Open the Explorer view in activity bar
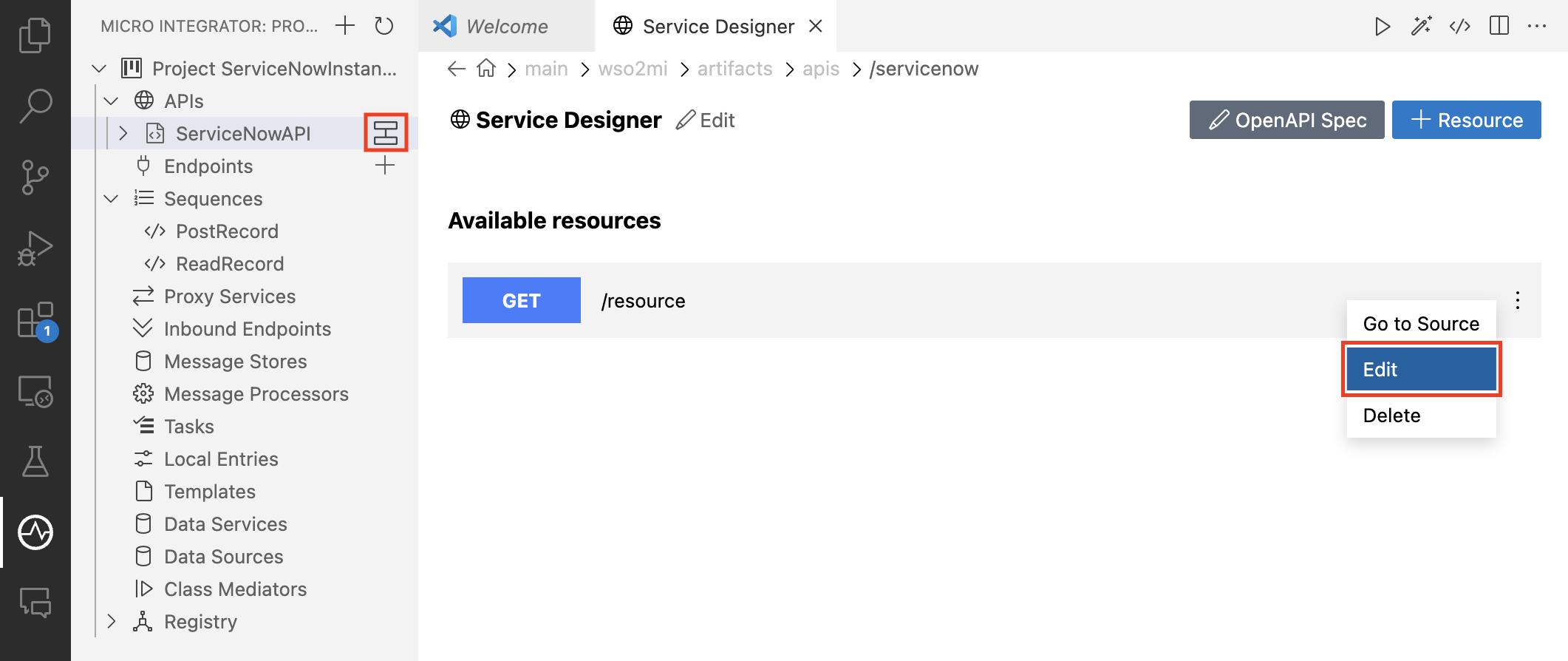1568x661 pixels. coord(35,35)
